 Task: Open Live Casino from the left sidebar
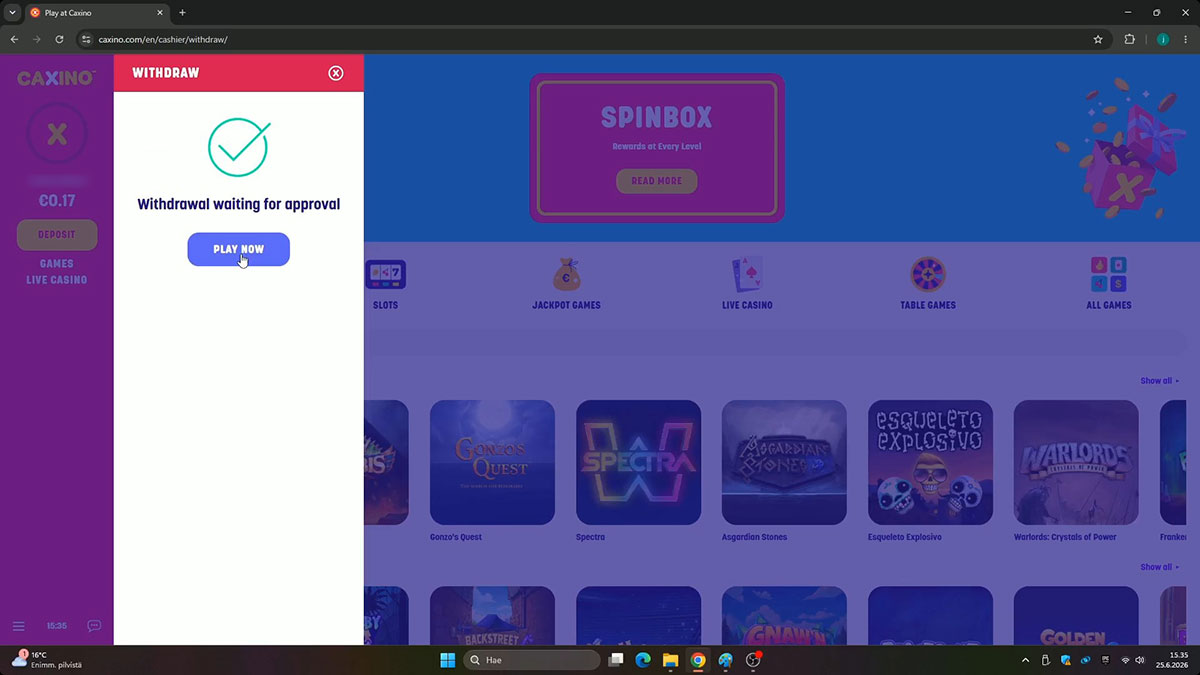[x=57, y=280]
